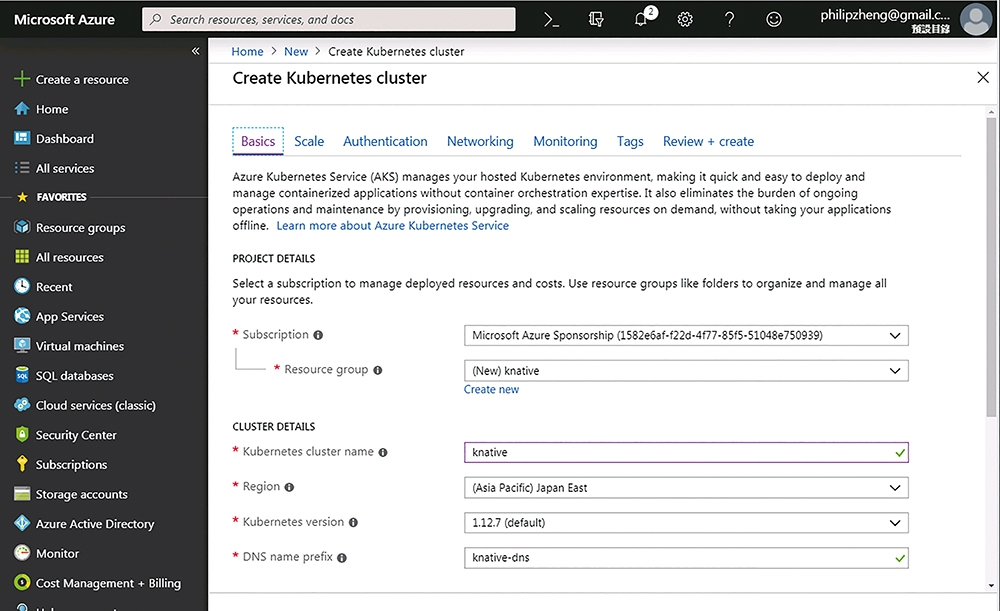
Task: Click the Cloud services (classic) icon
Action: click(22, 405)
